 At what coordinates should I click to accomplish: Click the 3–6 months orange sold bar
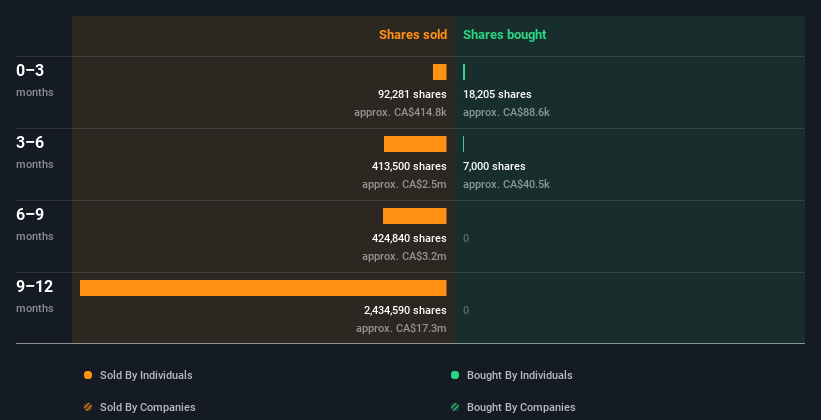click(x=415, y=144)
